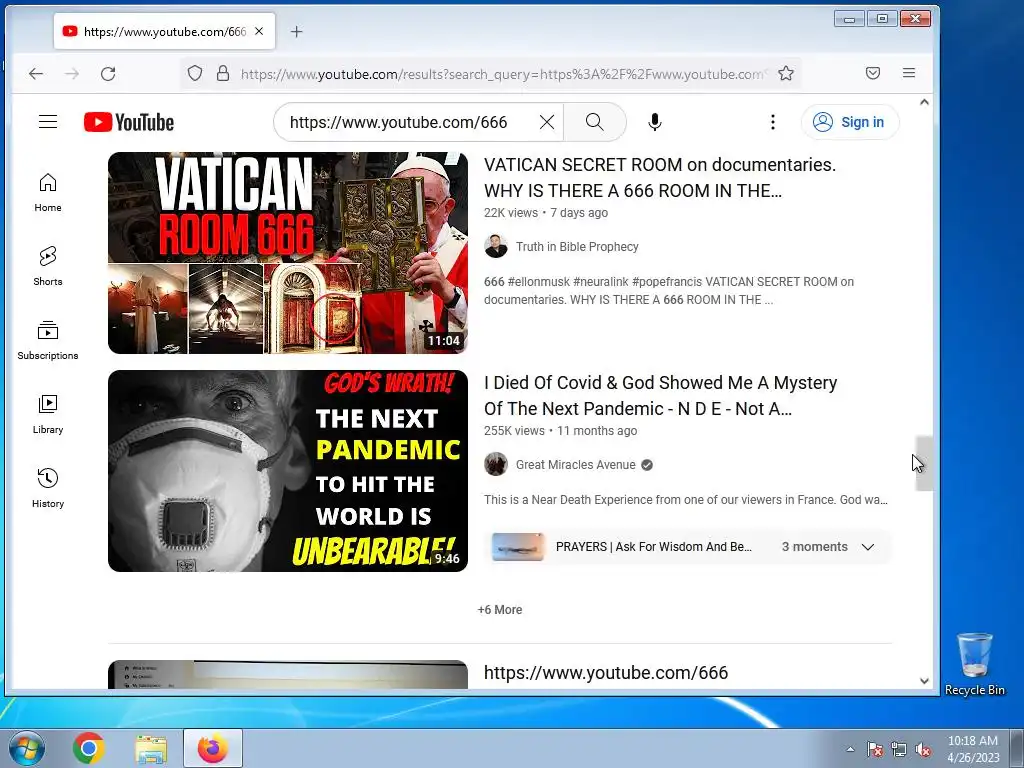Image resolution: width=1024 pixels, height=768 pixels.
Task: Open the Windows Start menu
Action: pos(27,748)
